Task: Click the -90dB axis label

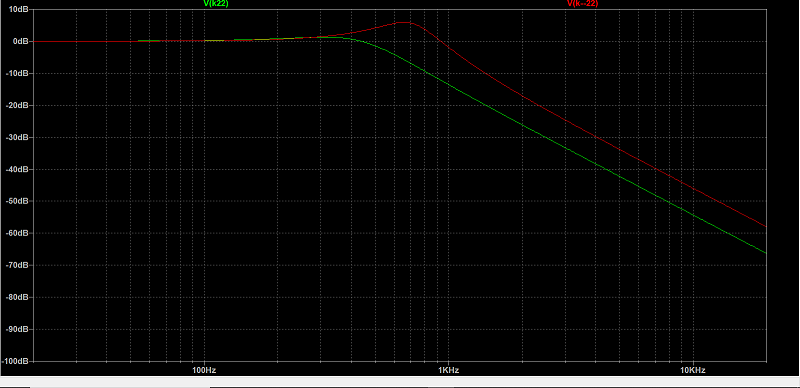Action: pos(17,329)
